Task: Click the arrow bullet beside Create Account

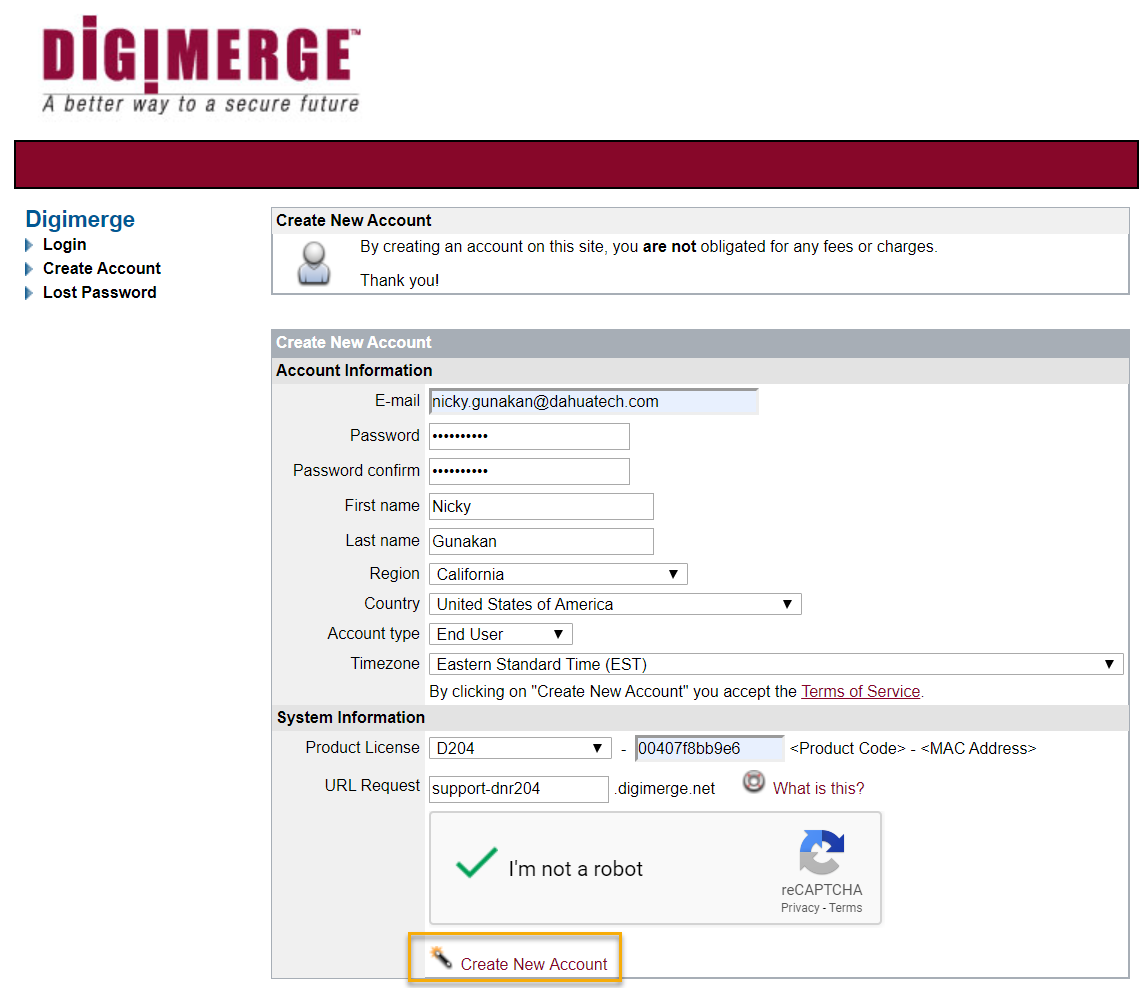Action: [x=29, y=269]
